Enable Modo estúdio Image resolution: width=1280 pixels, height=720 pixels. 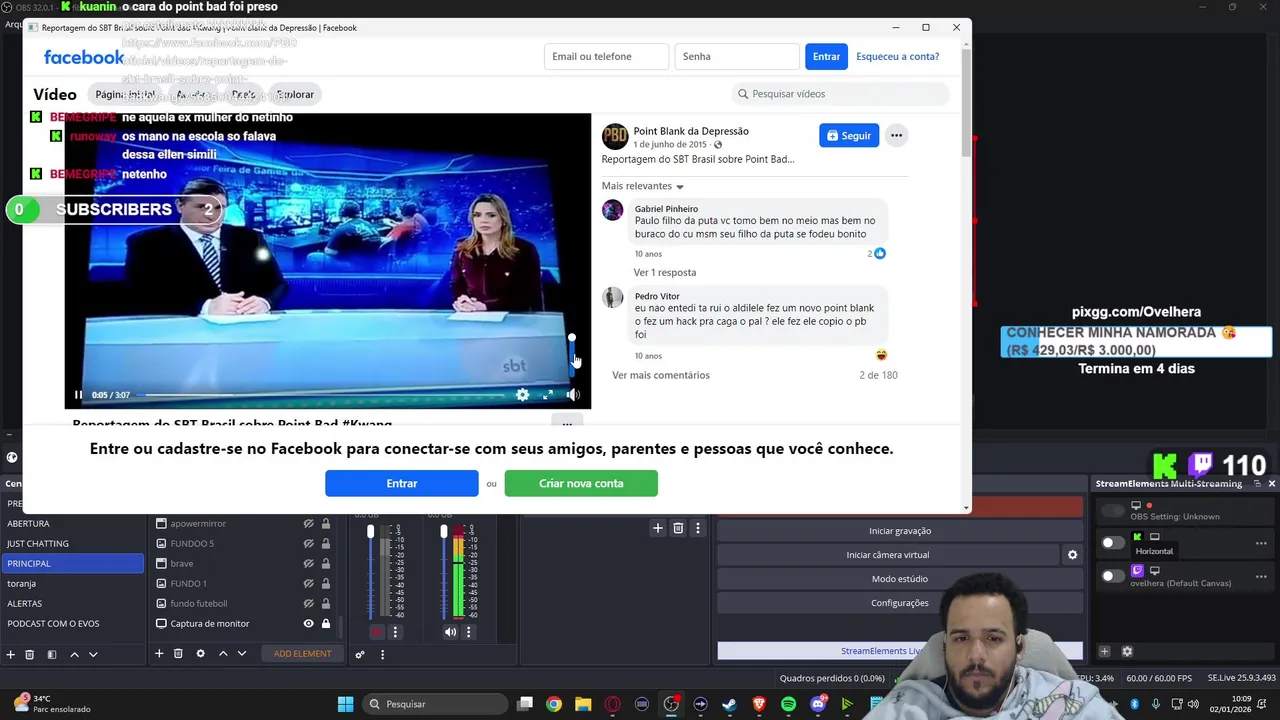[900, 579]
